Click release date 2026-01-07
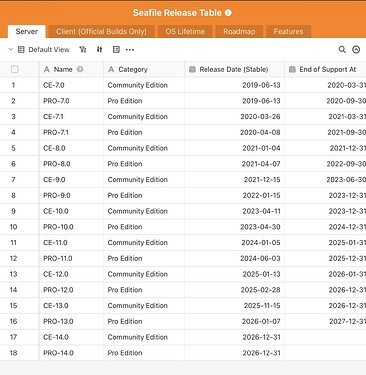This screenshot has width=366, height=375. coord(261,321)
